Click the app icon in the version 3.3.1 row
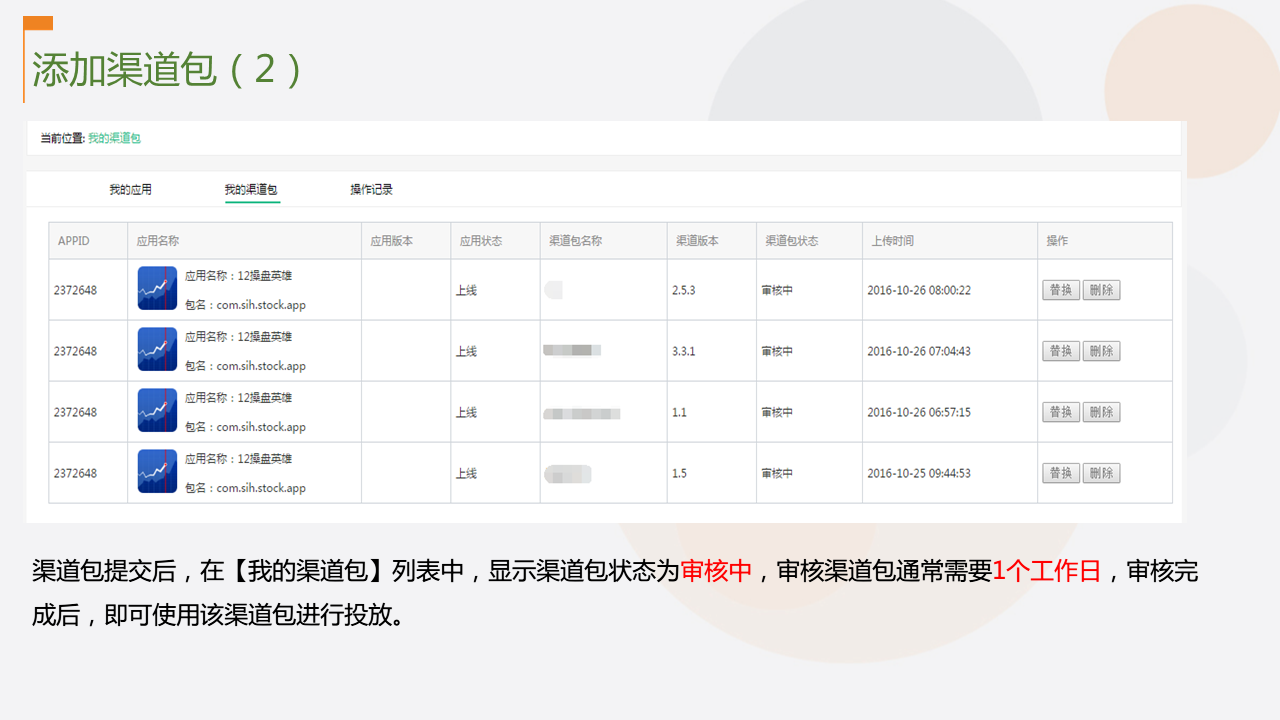 [x=157, y=349]
